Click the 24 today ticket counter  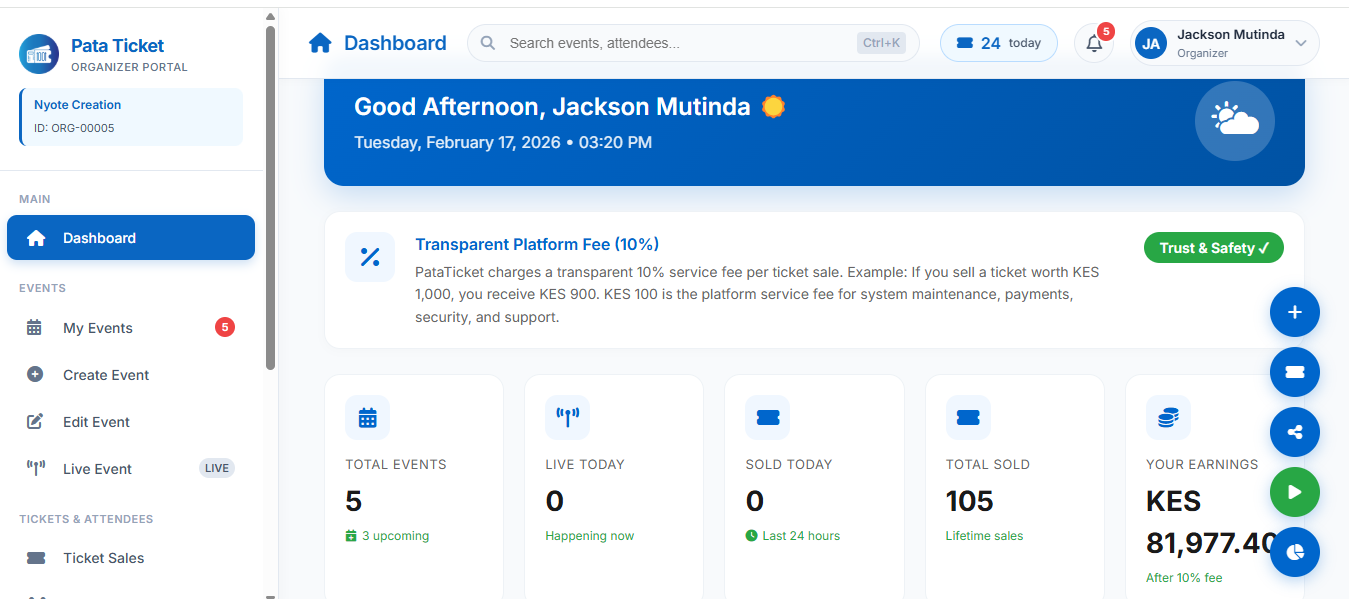(x=998, y=42)
